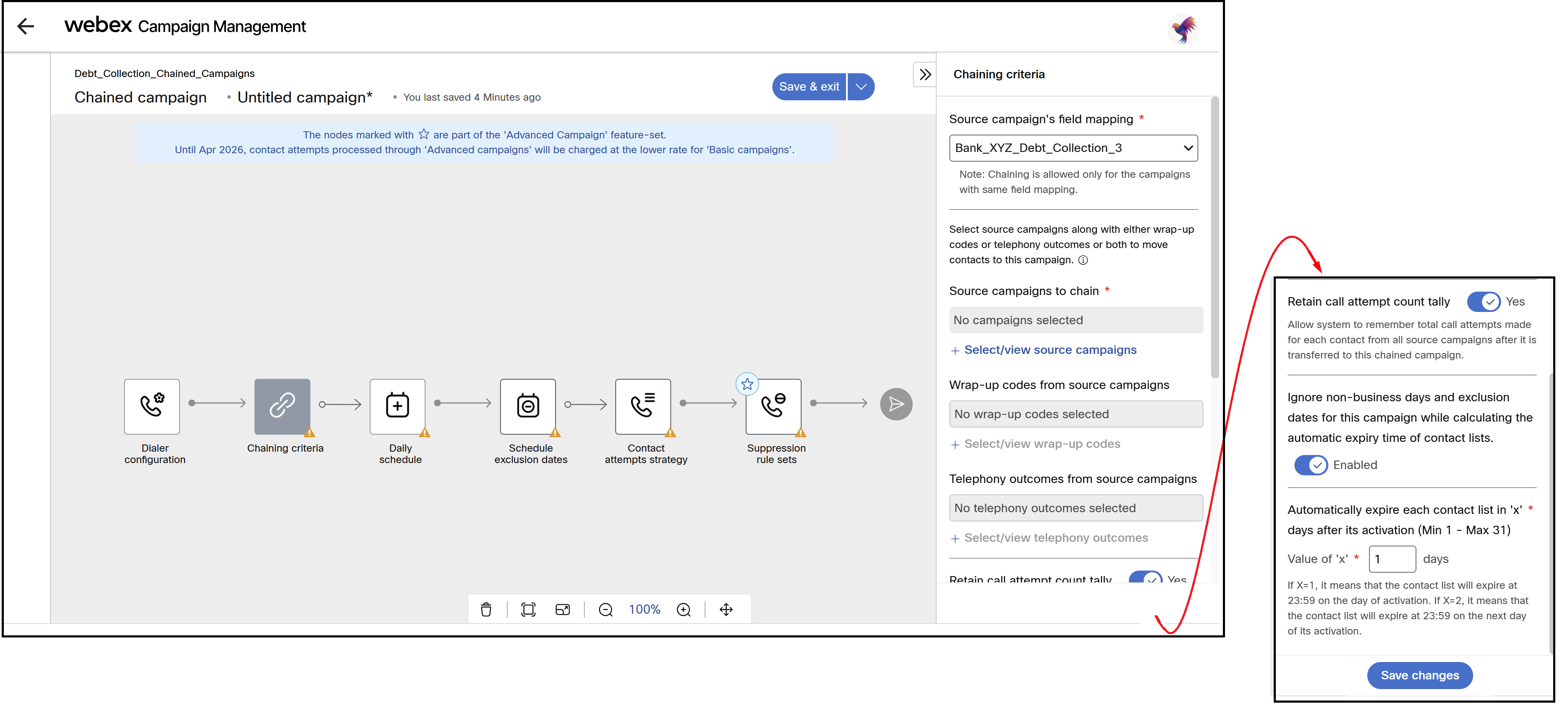Select the Contact attempts strategy node
Screen dimensions: 1568x720
tap(642, 406)
